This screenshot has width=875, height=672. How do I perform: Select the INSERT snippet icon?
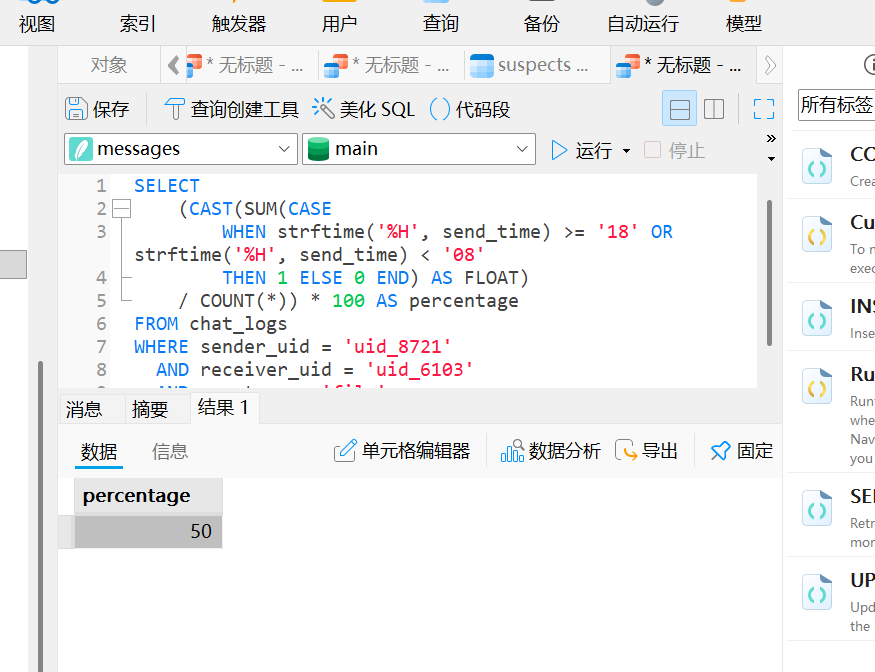pos(817,318)
